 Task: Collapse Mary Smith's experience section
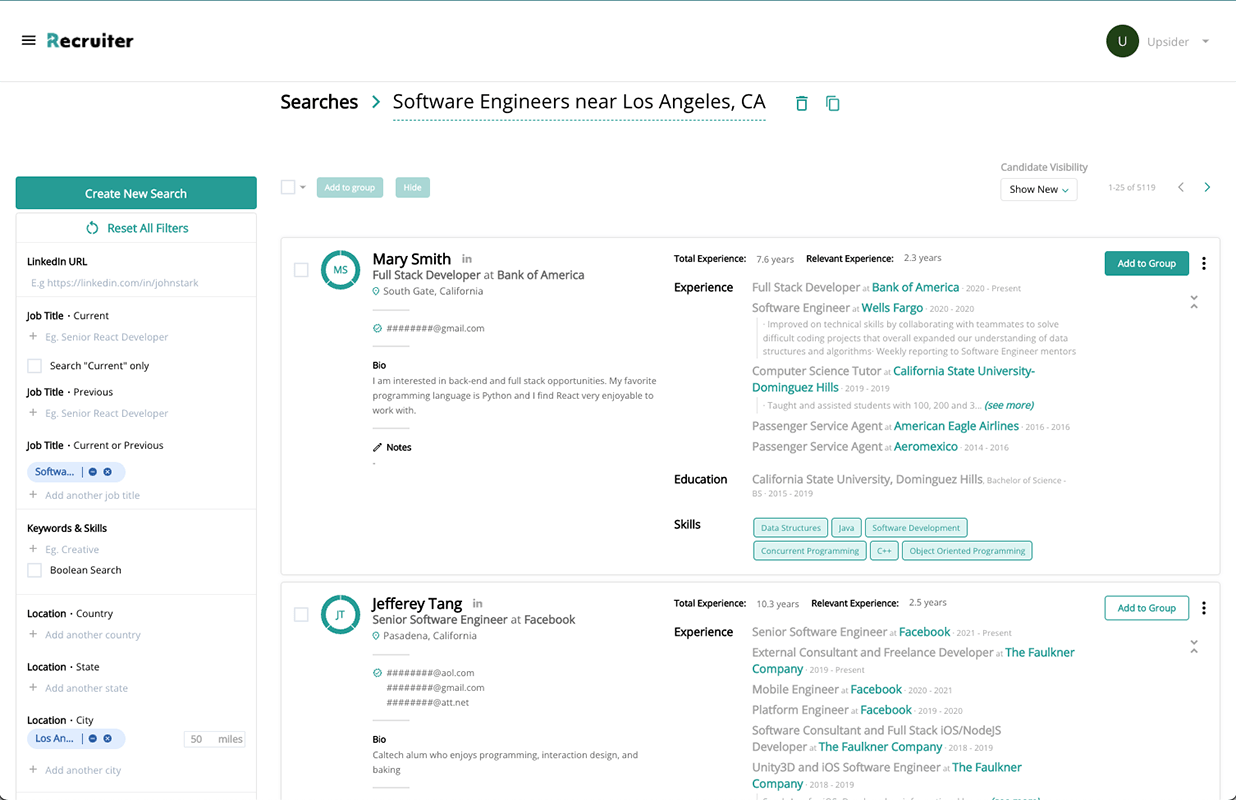coord(1194,301)
